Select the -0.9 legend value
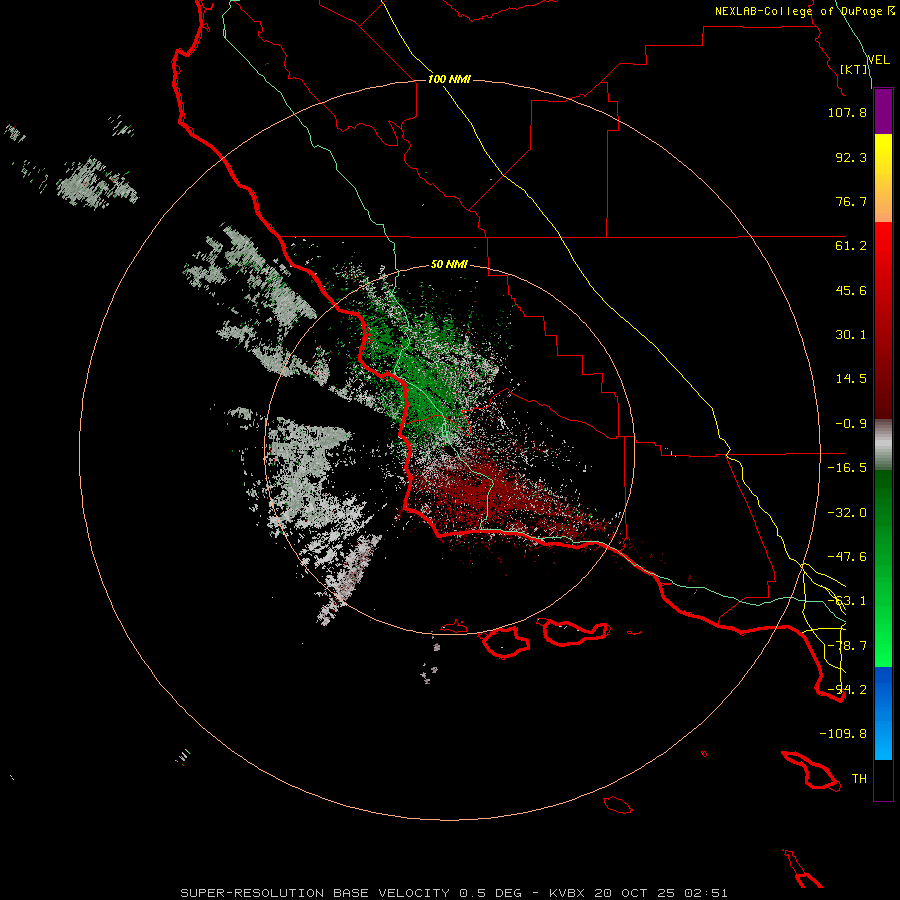This screenshot has width=900, height=900. 851,424
